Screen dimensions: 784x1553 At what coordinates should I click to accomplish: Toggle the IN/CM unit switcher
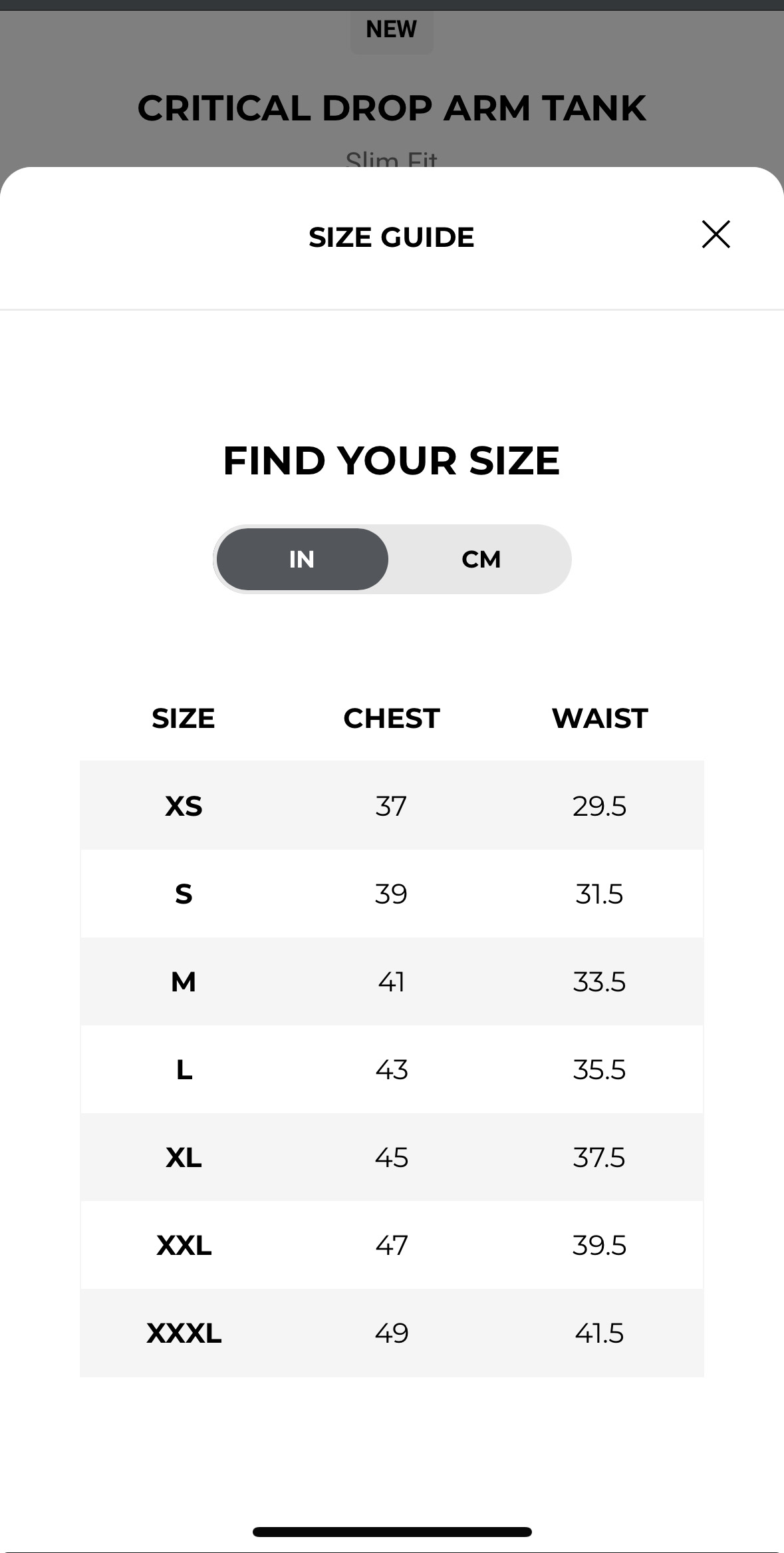(x=392, y=560)
